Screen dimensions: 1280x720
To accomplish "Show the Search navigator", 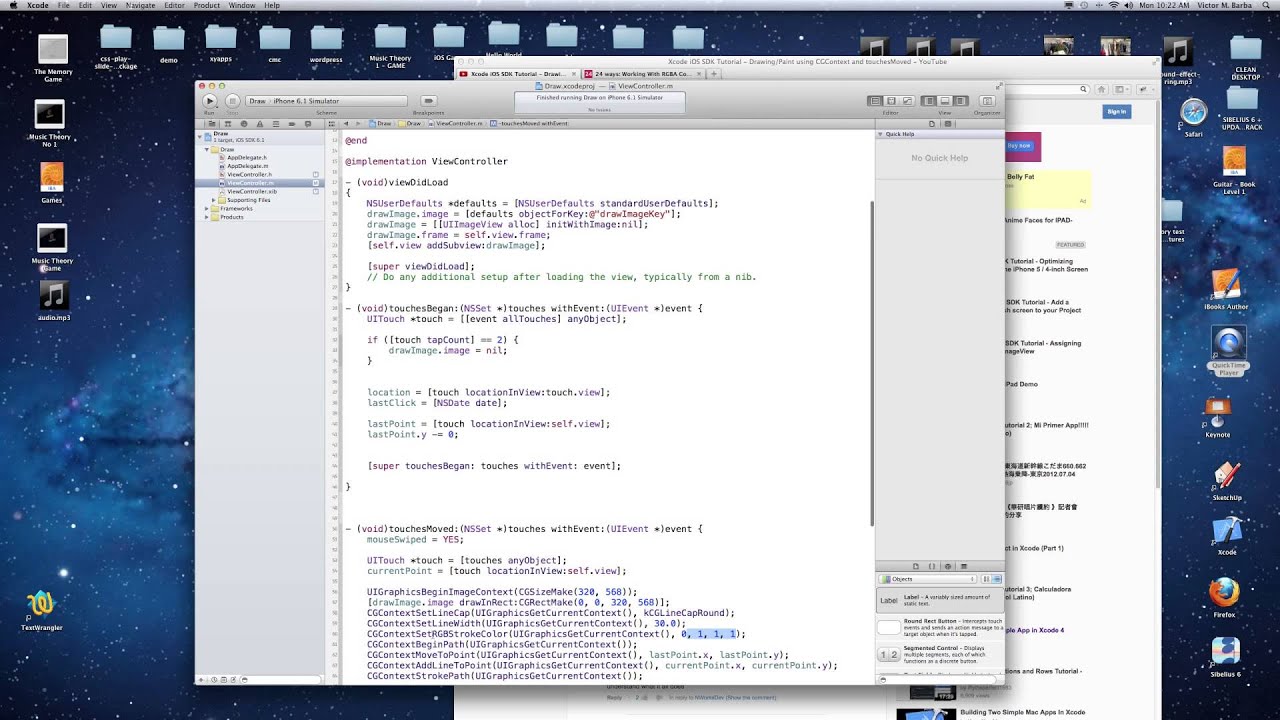I will point(244,124).
